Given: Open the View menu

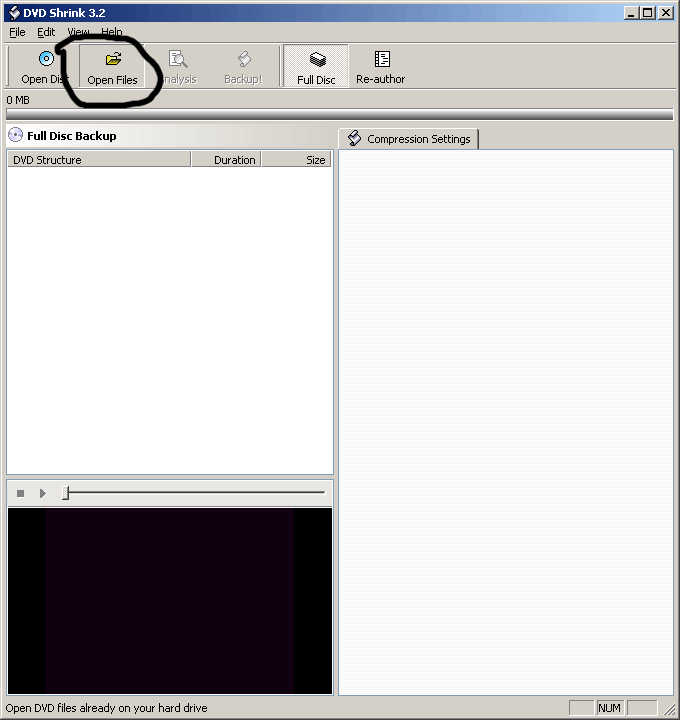Looking at the screenshot, I should (78, 32).
